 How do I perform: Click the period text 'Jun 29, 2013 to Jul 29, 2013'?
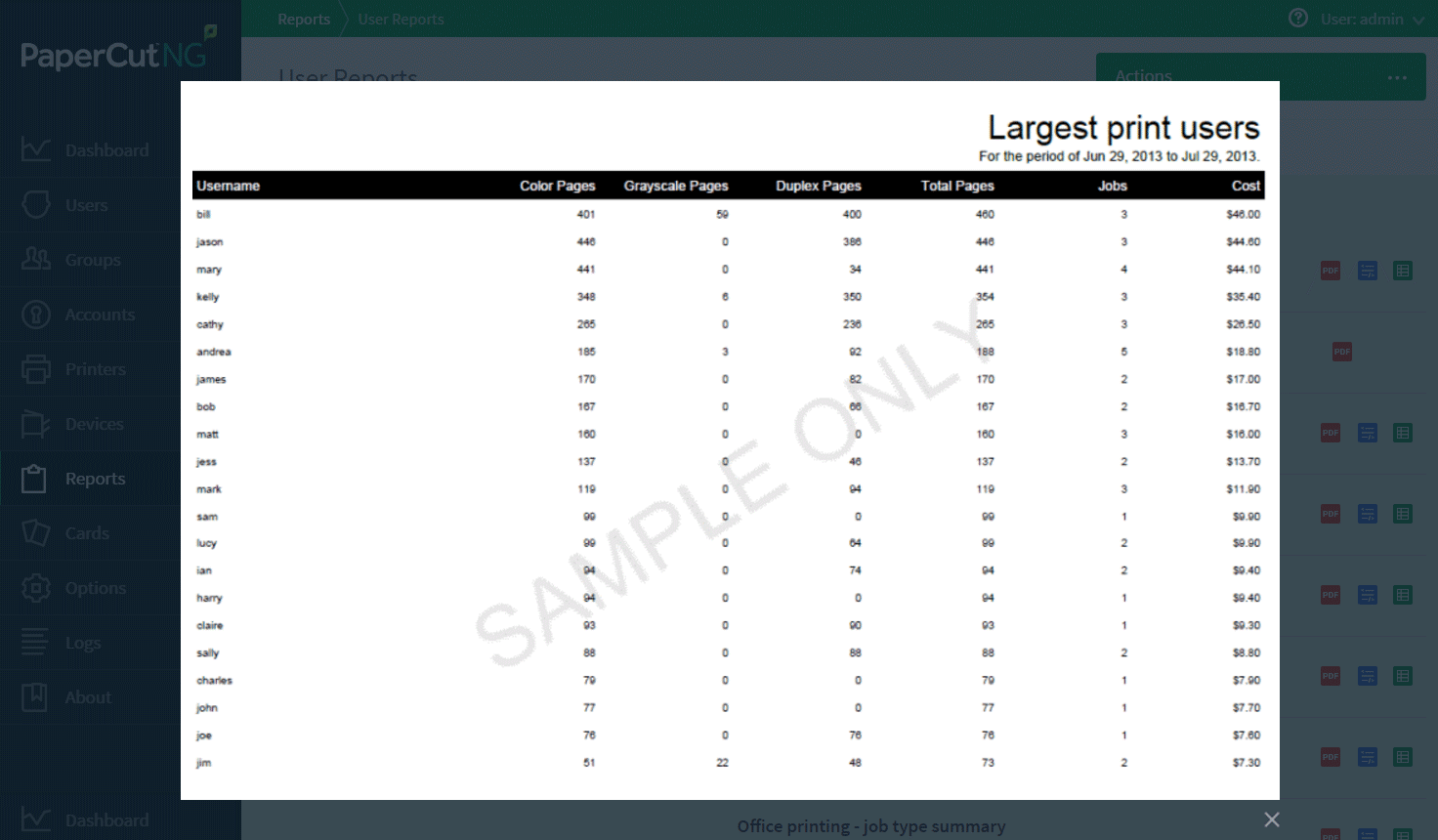pyautogui.click(x=1169, y=156)
